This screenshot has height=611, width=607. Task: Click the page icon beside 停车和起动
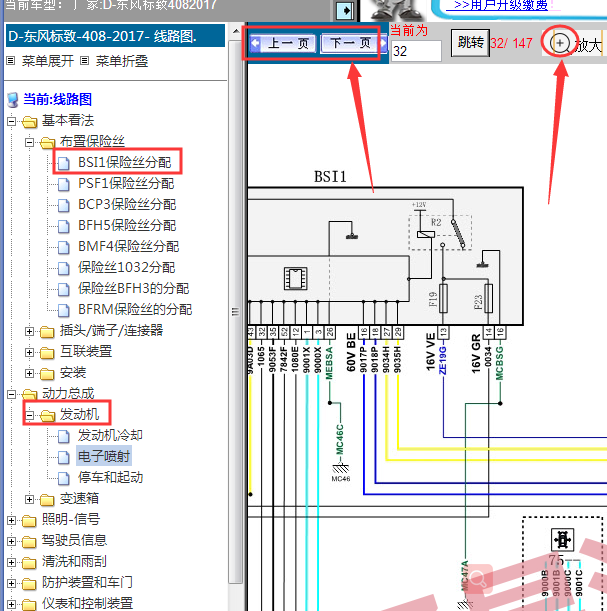64,478
